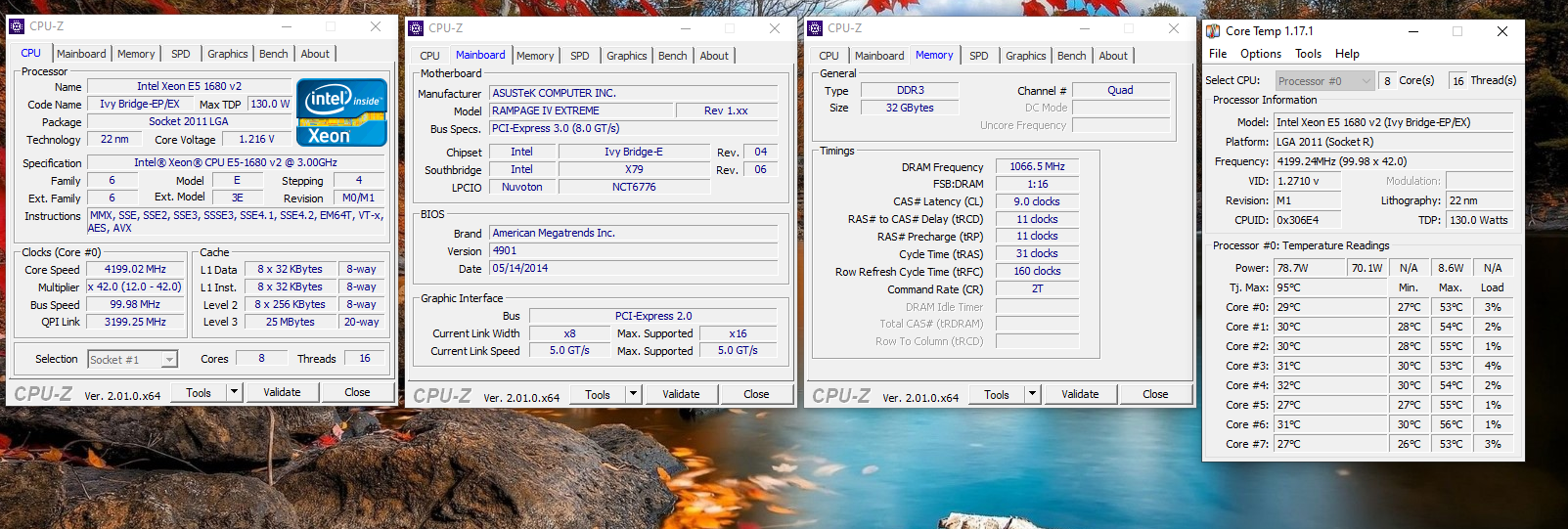Click Close button in Memory CPU-Z window
The height and width of the screenshot is (529, 1568).
click(x=1155, y=394)
